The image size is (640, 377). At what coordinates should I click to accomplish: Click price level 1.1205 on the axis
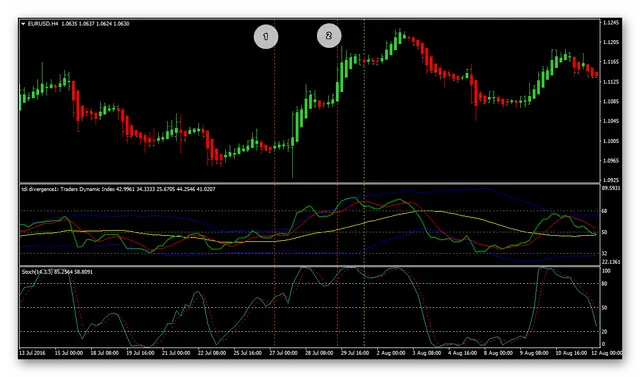[611, 42]
